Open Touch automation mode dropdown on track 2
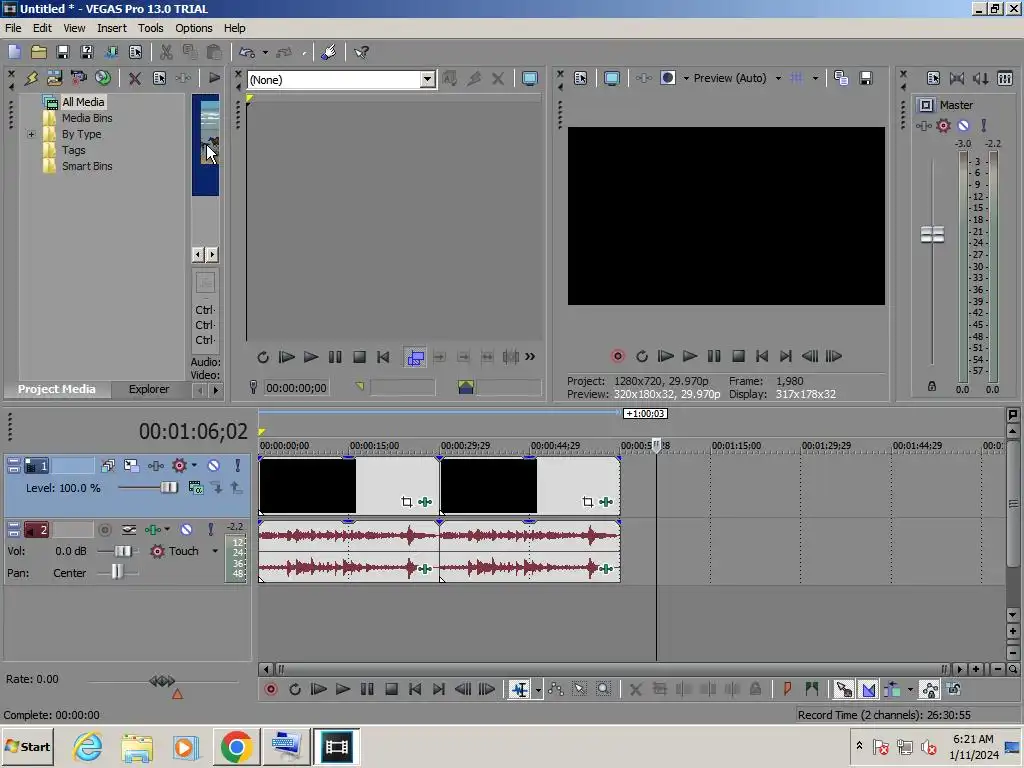This screenshot has height=768, width=1024. (x=214, y=551)
